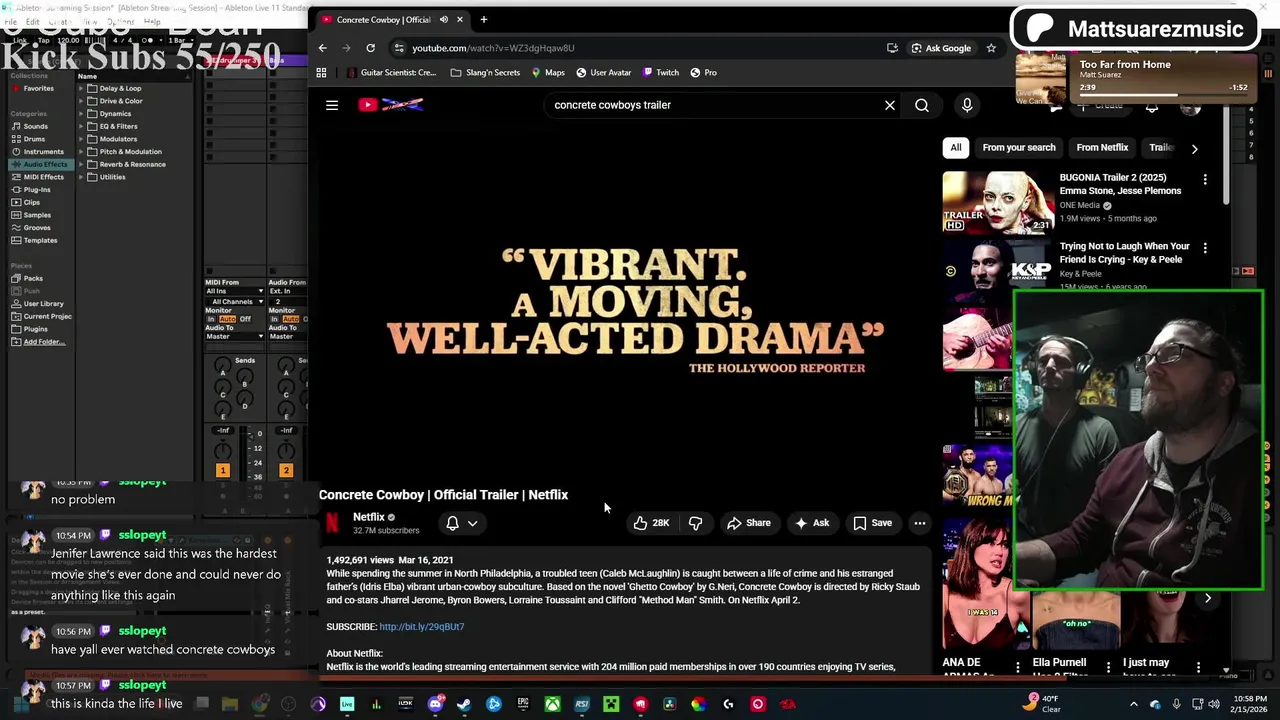Select the All filter chip
Image resolution: width=1280 pixels, height=720 pixels.
(956, 148)
